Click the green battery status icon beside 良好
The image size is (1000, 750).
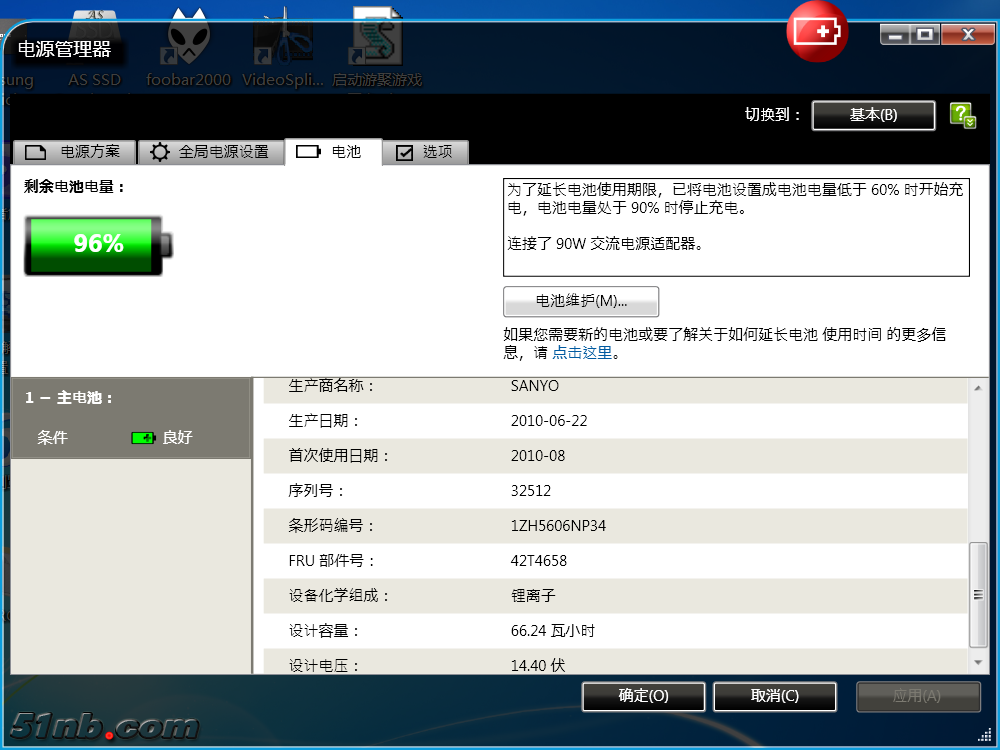[x=144, y=438]
